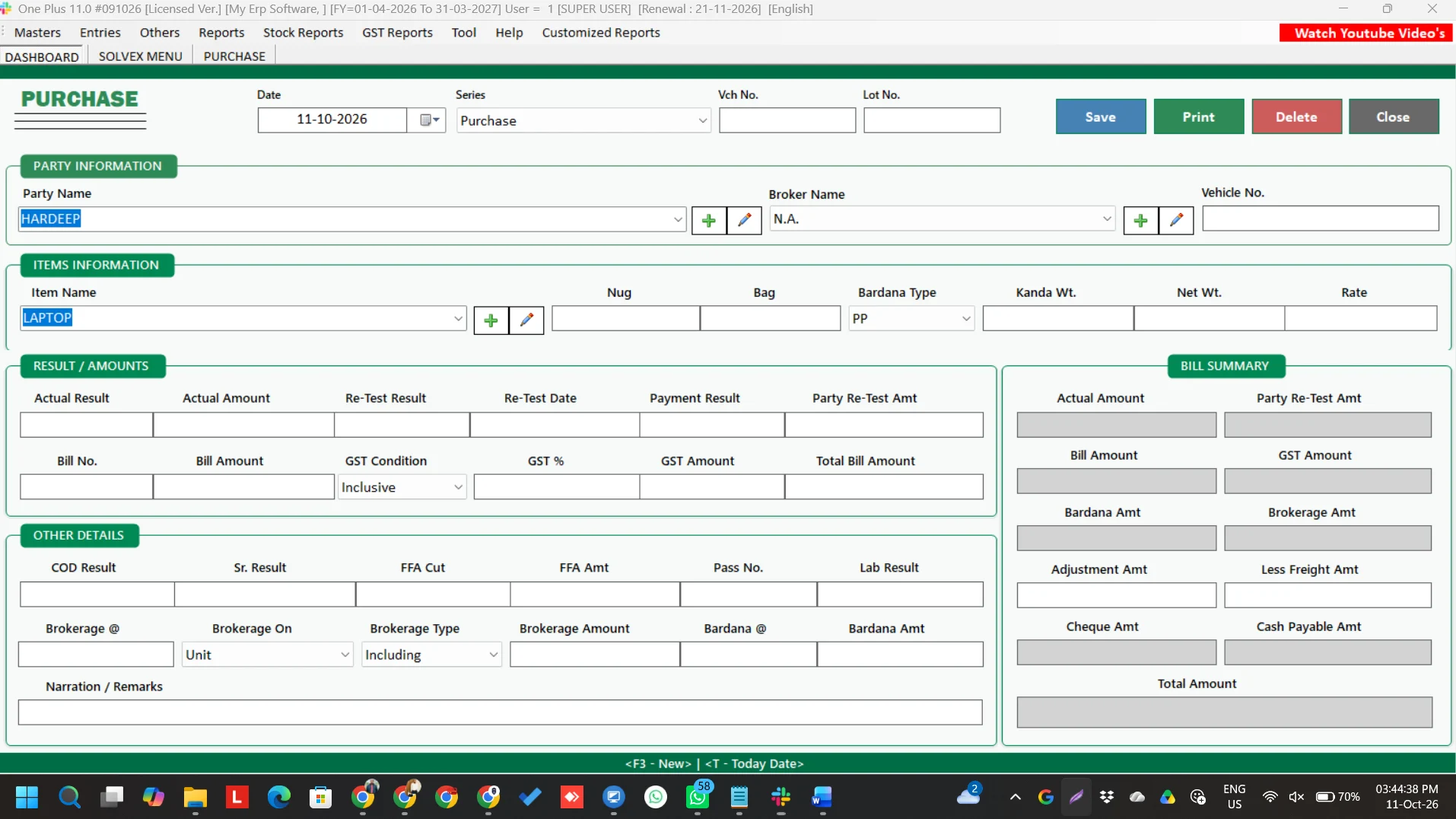The height and width of the screenshot is (819, 1456).
Task: Open the date picker calendar icon
Action: coord(430,120)
